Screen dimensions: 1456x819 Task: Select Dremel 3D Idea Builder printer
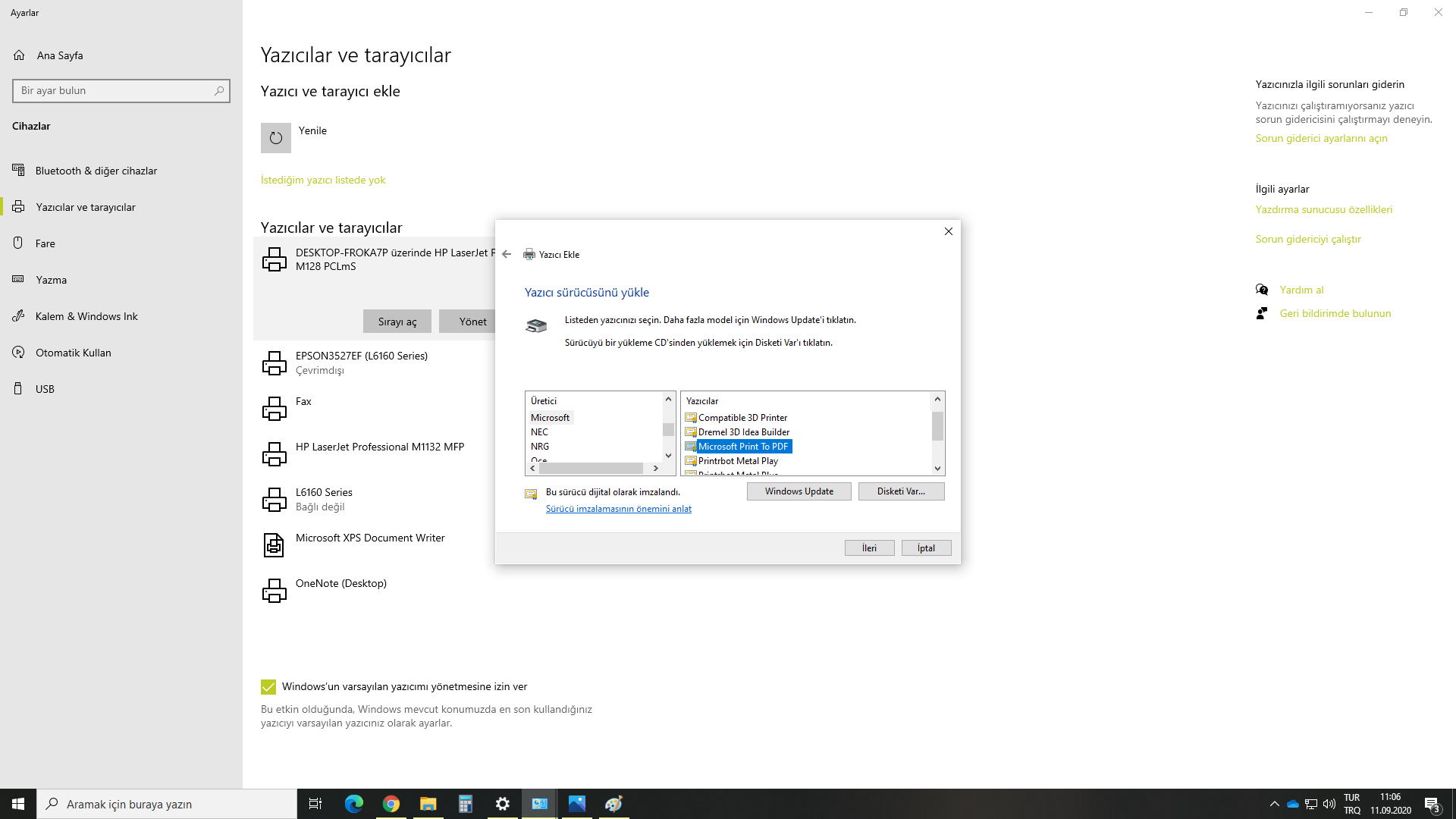pos(743,432)
